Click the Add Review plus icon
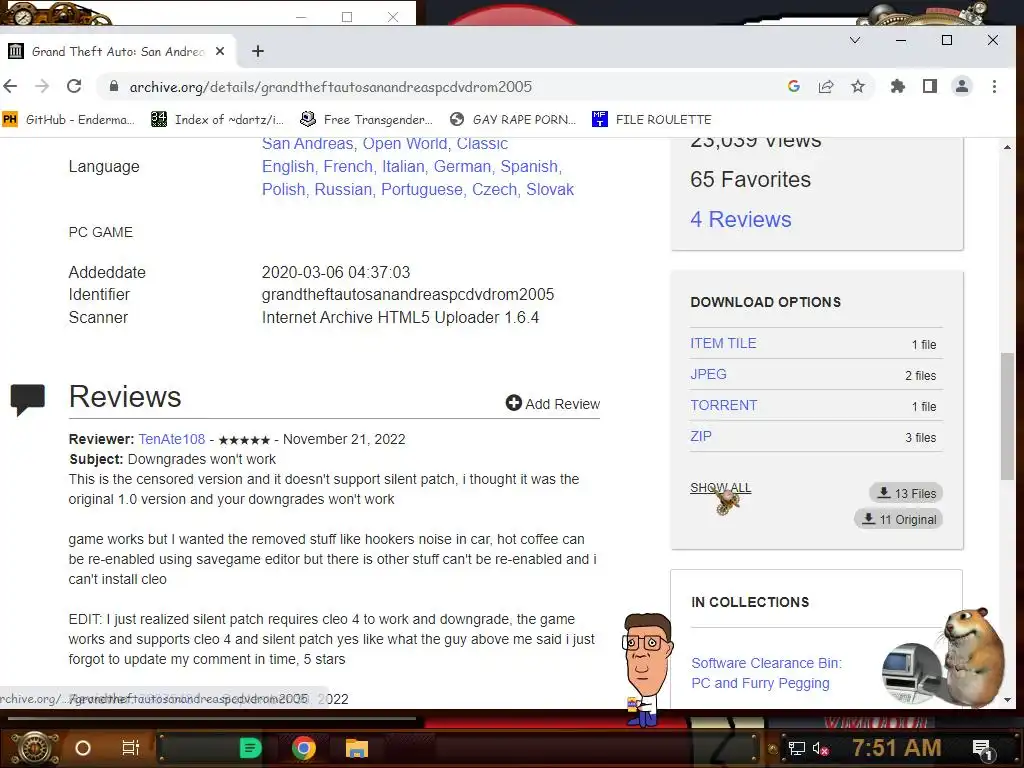This screenshot has height=768, width=1024. coord(514,403)
